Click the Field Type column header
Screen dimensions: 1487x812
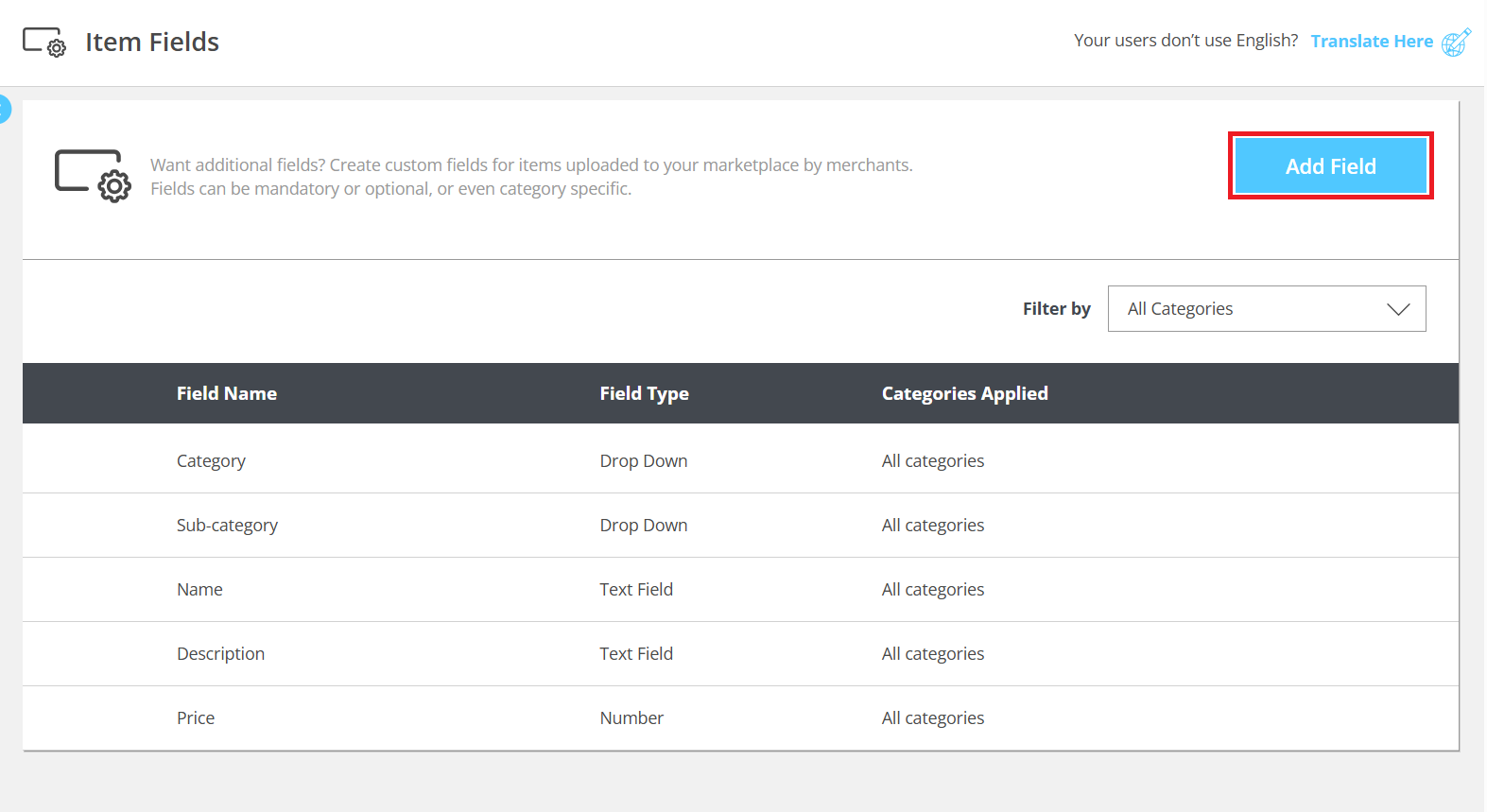pyautogui.click(x=644, y=394)
